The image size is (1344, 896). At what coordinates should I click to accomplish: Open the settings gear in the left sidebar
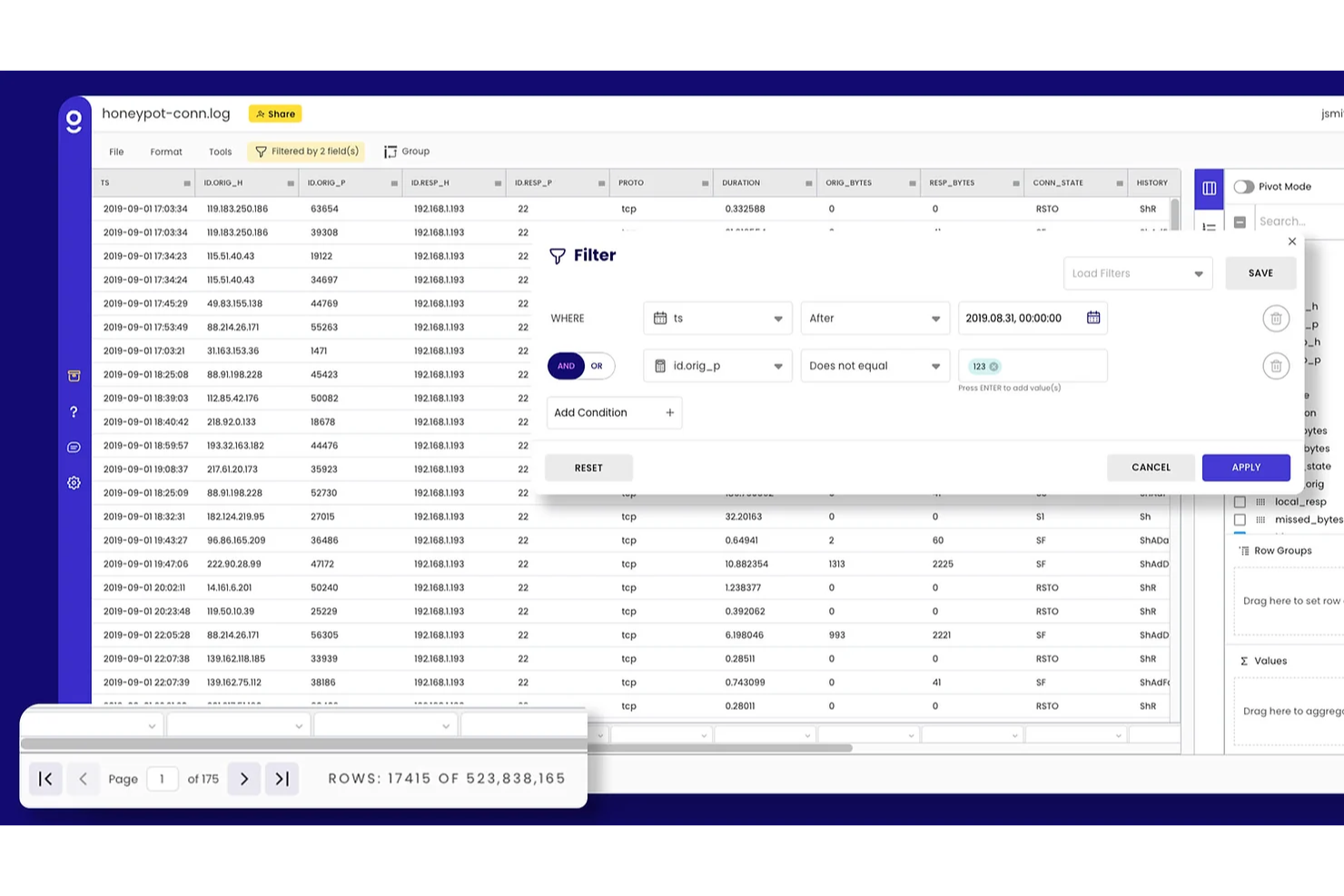pyautogui.click(x=74, y=482)
